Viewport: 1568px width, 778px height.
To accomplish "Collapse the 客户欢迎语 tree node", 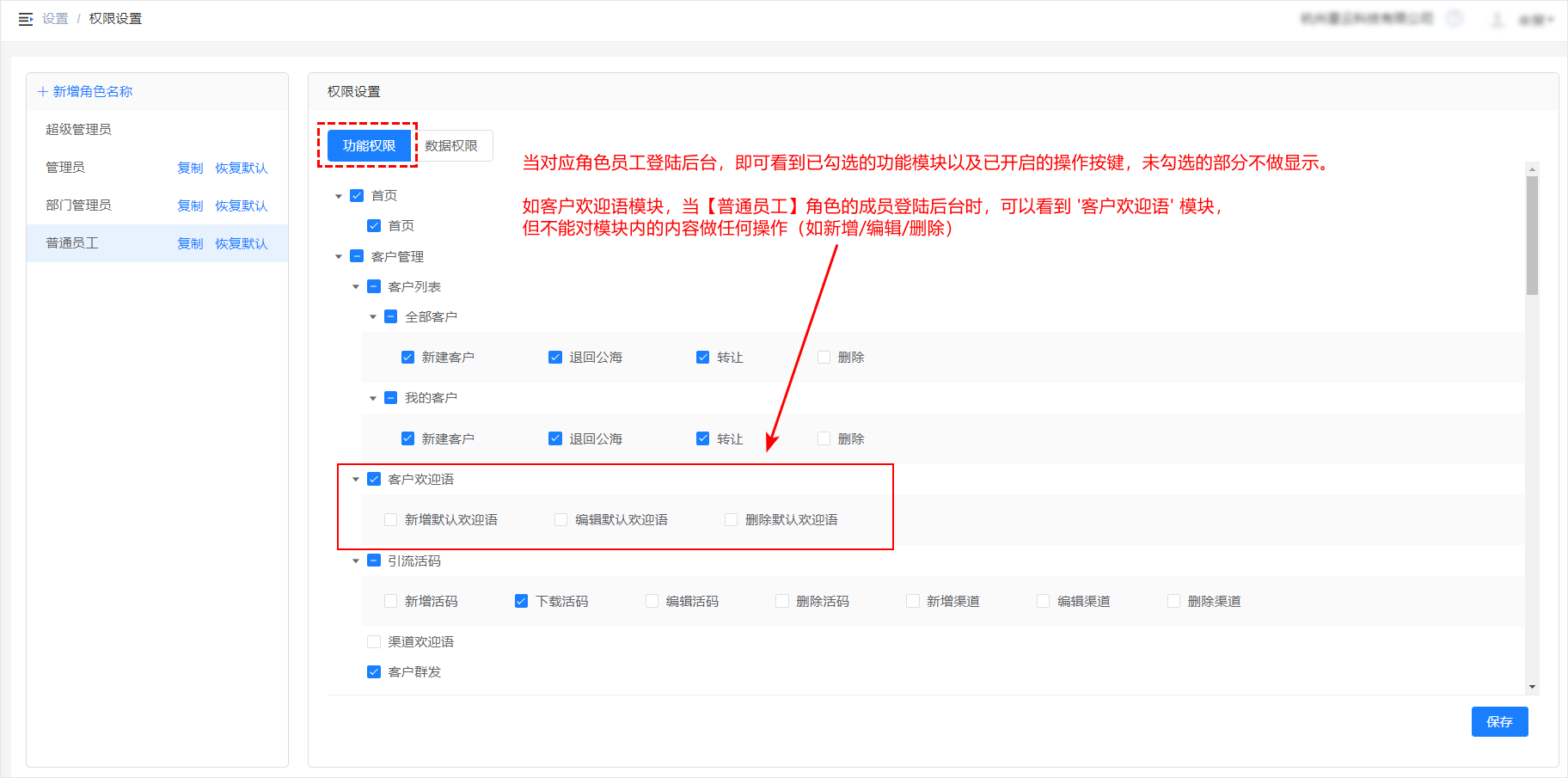I will tap(356, 480).
